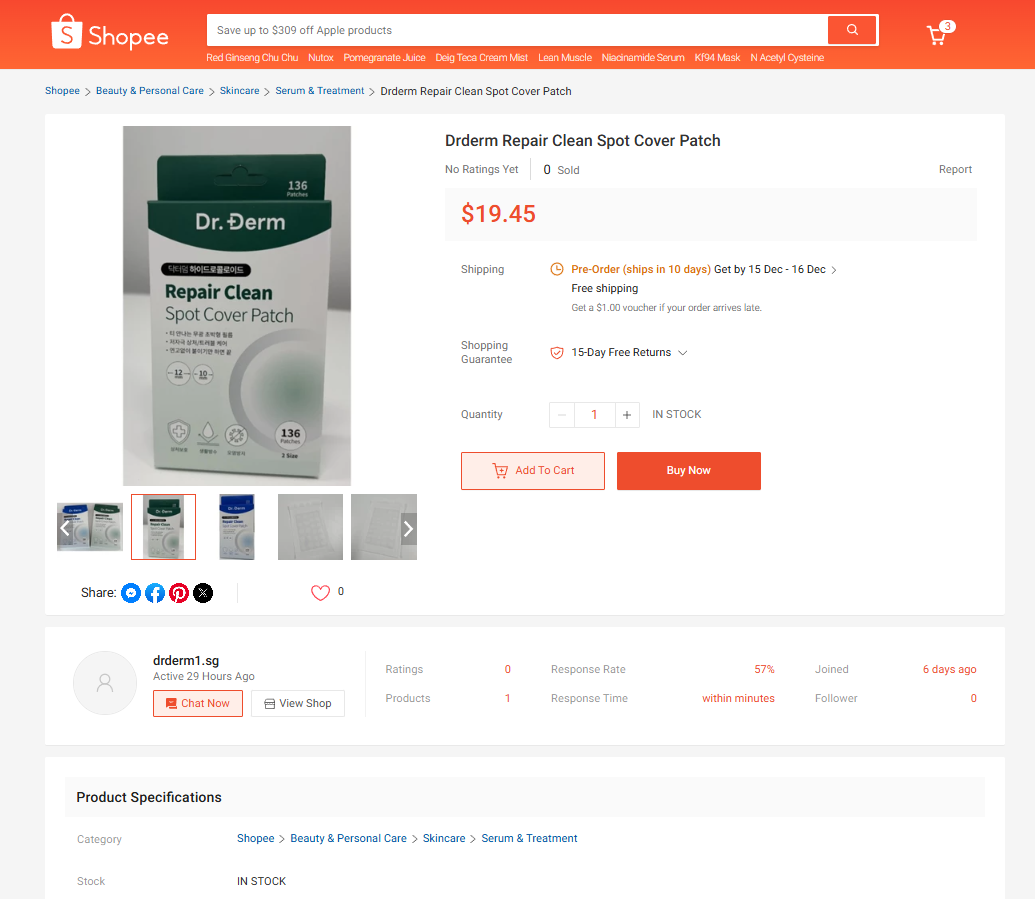
Task: Increase quantity with plus button
Action: tap(627, 415)
